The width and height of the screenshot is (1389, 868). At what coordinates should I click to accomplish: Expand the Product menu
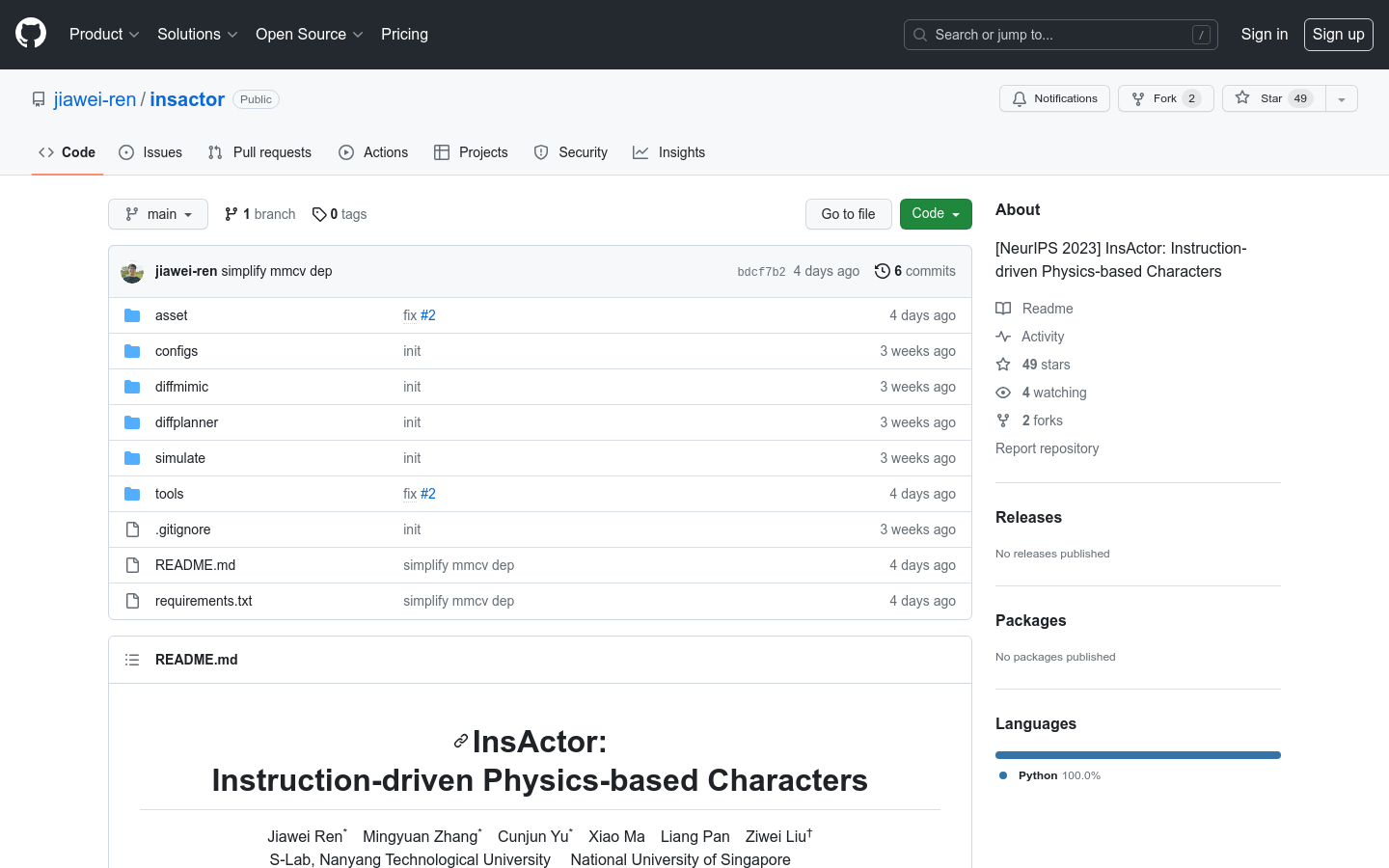(104, 35)
